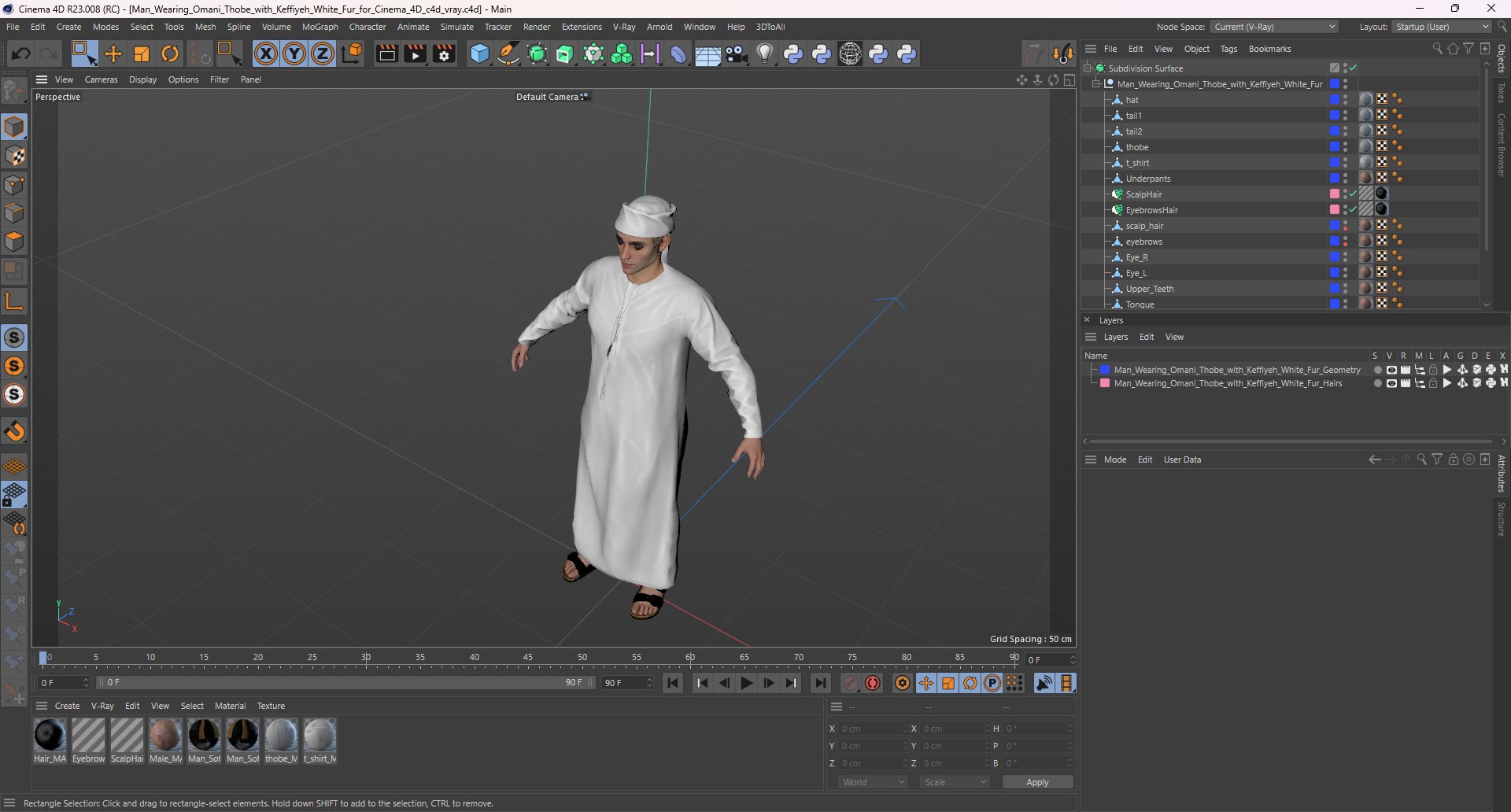This screenshot has width=1511, height=812.
Task: Select the Scale tool
Action: point(142,54)
